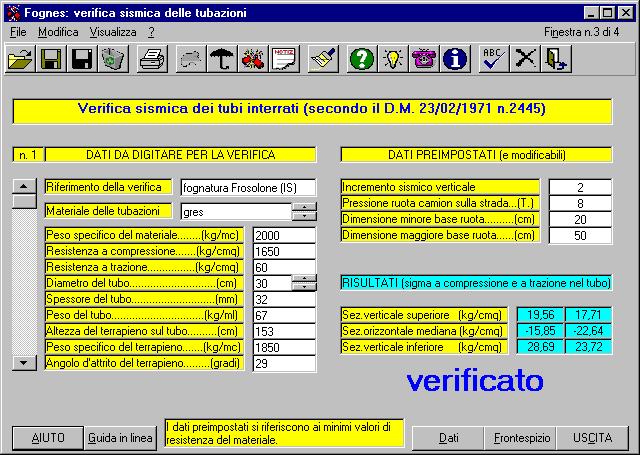Click the pink telephone toolbar icon
Screen dimensions: 640x455
tap(424, 60)
